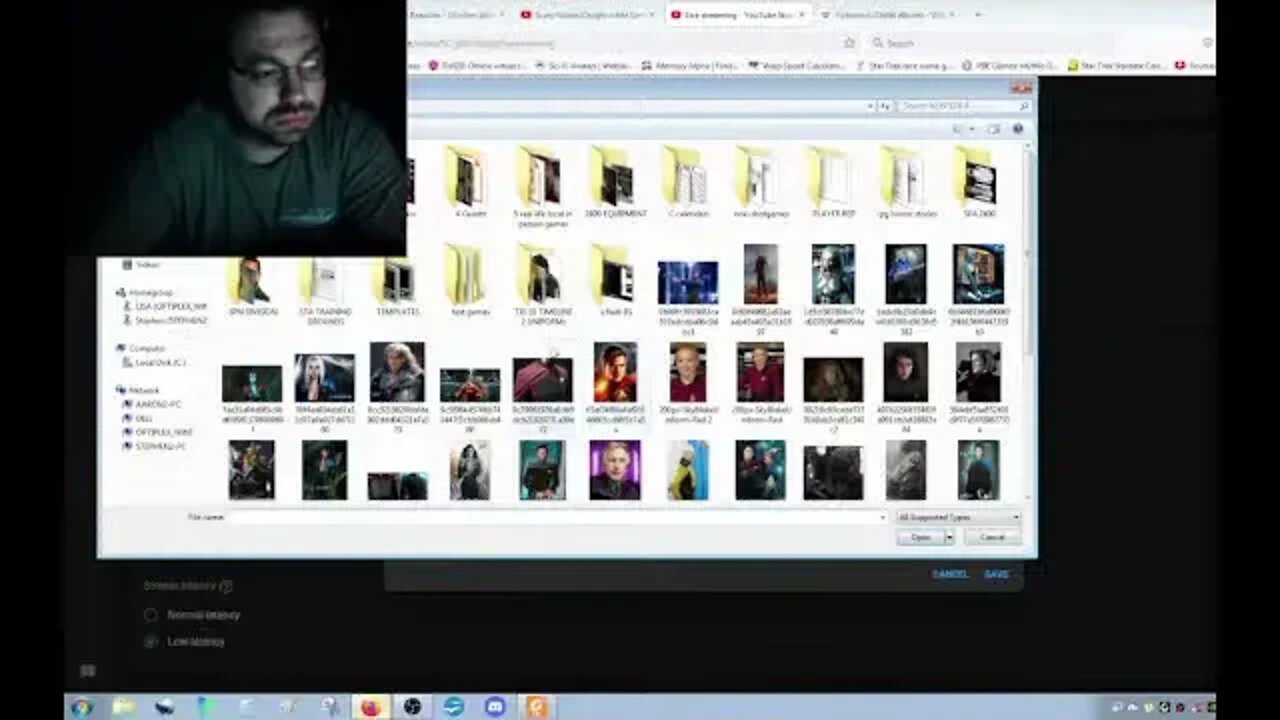Screen dimensions: 1280x720
Task: Open the '2400 EQUIPMENT' folder
Action: click(615, 183)
